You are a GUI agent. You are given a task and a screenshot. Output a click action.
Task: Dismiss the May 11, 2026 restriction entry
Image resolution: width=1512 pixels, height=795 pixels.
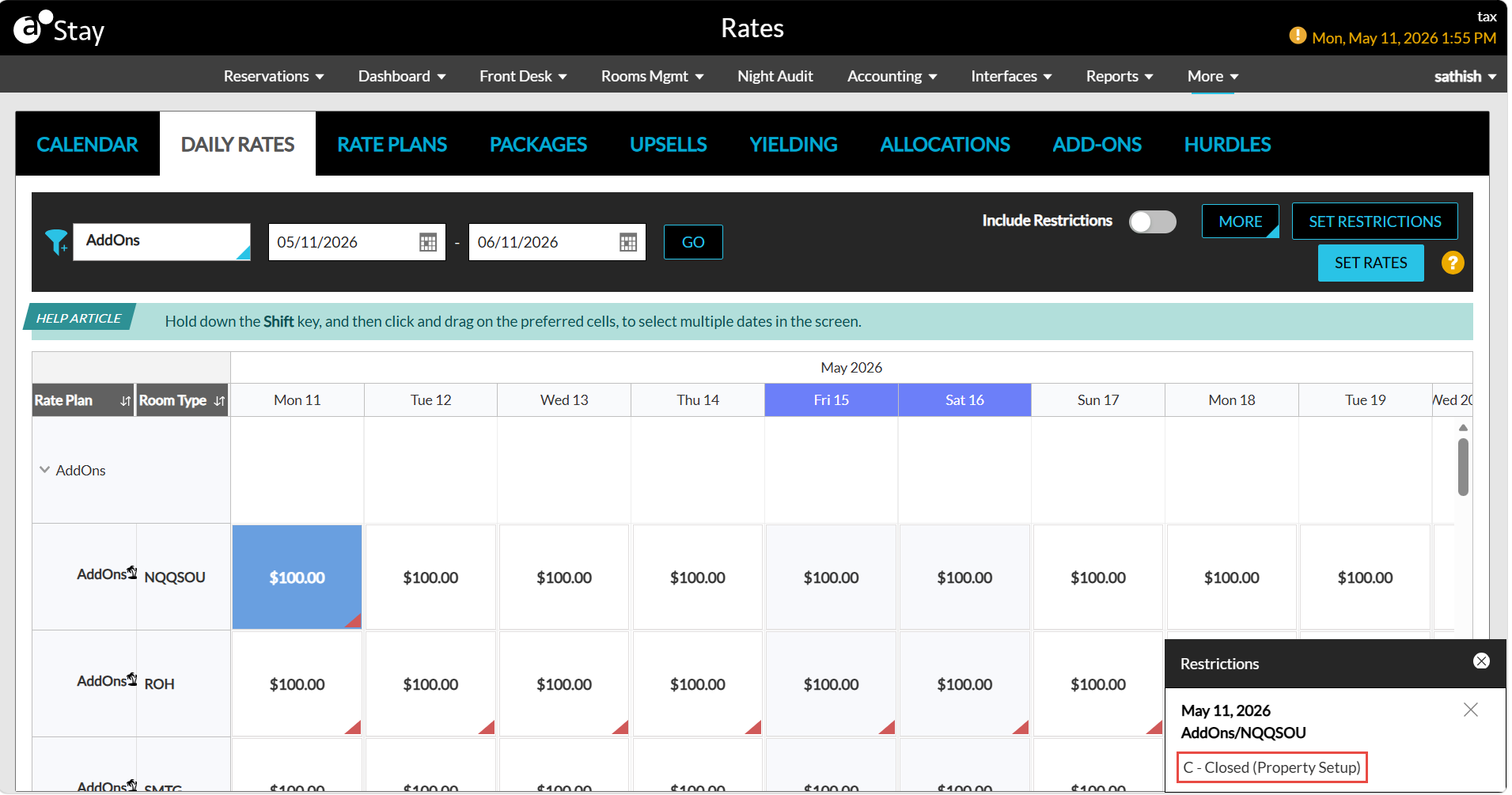[1471, 710]
